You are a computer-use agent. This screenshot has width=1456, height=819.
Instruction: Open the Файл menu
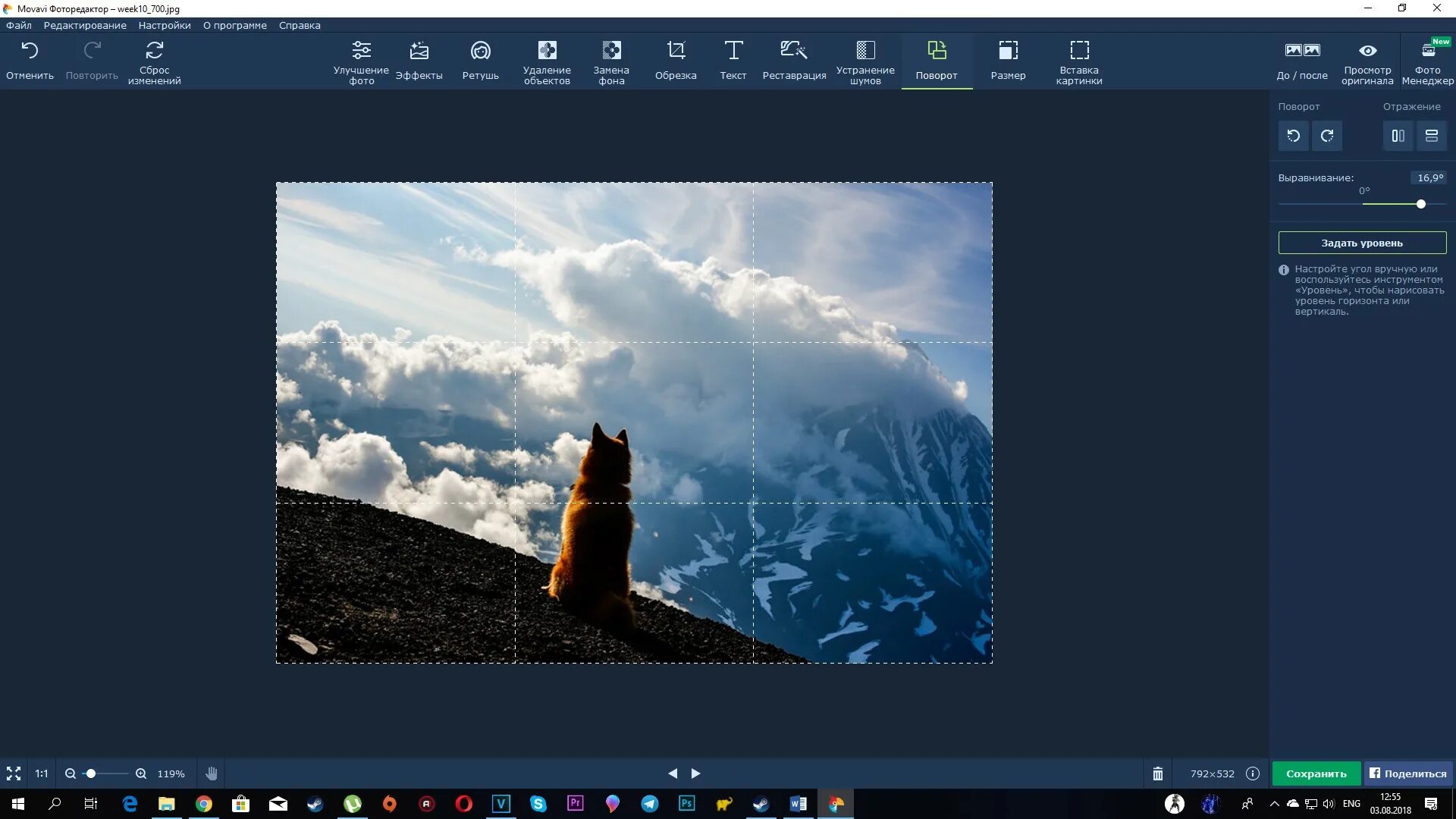tap(19, 25)
